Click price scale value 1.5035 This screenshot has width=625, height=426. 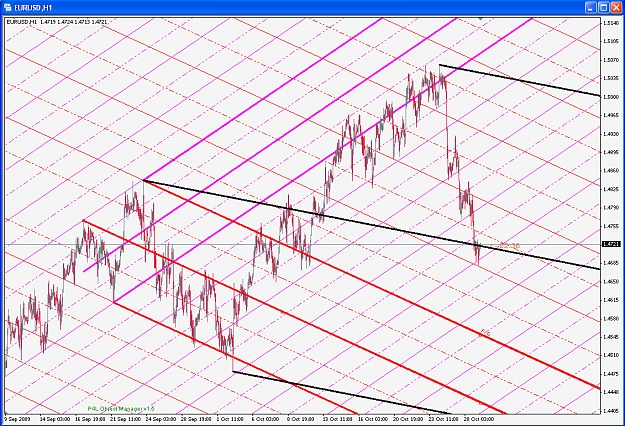click(x=611, y=79)
